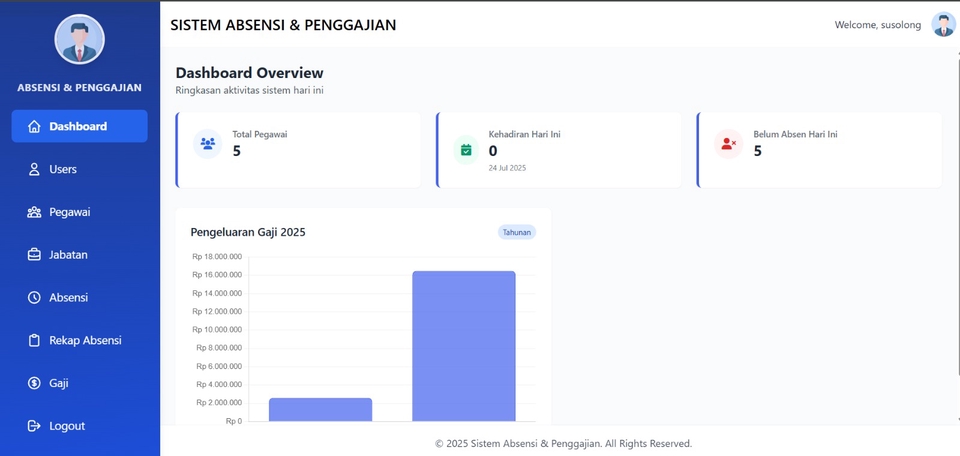
Task: Click the Dashboard home icon in sidebar
Action: (34, 127)
